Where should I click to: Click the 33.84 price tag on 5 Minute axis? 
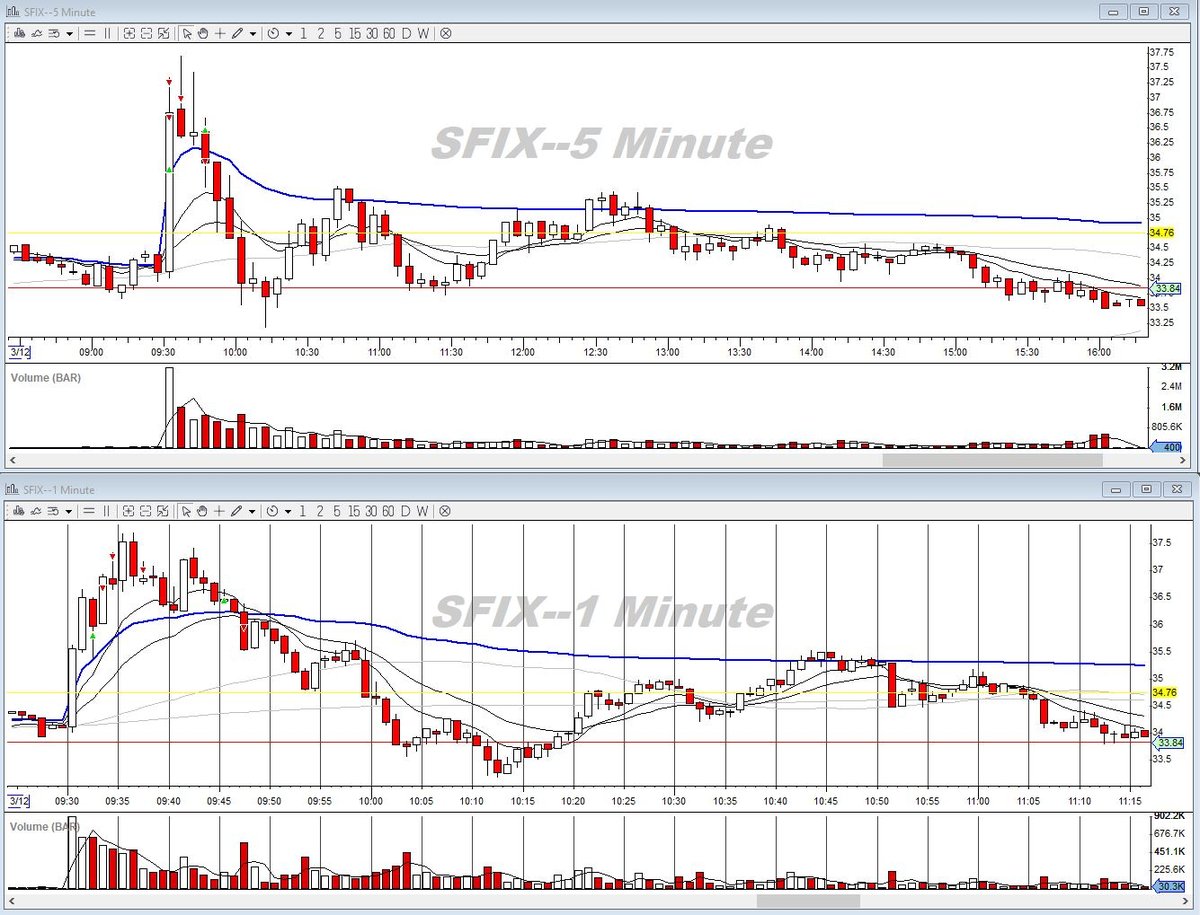pos(1165,289)
